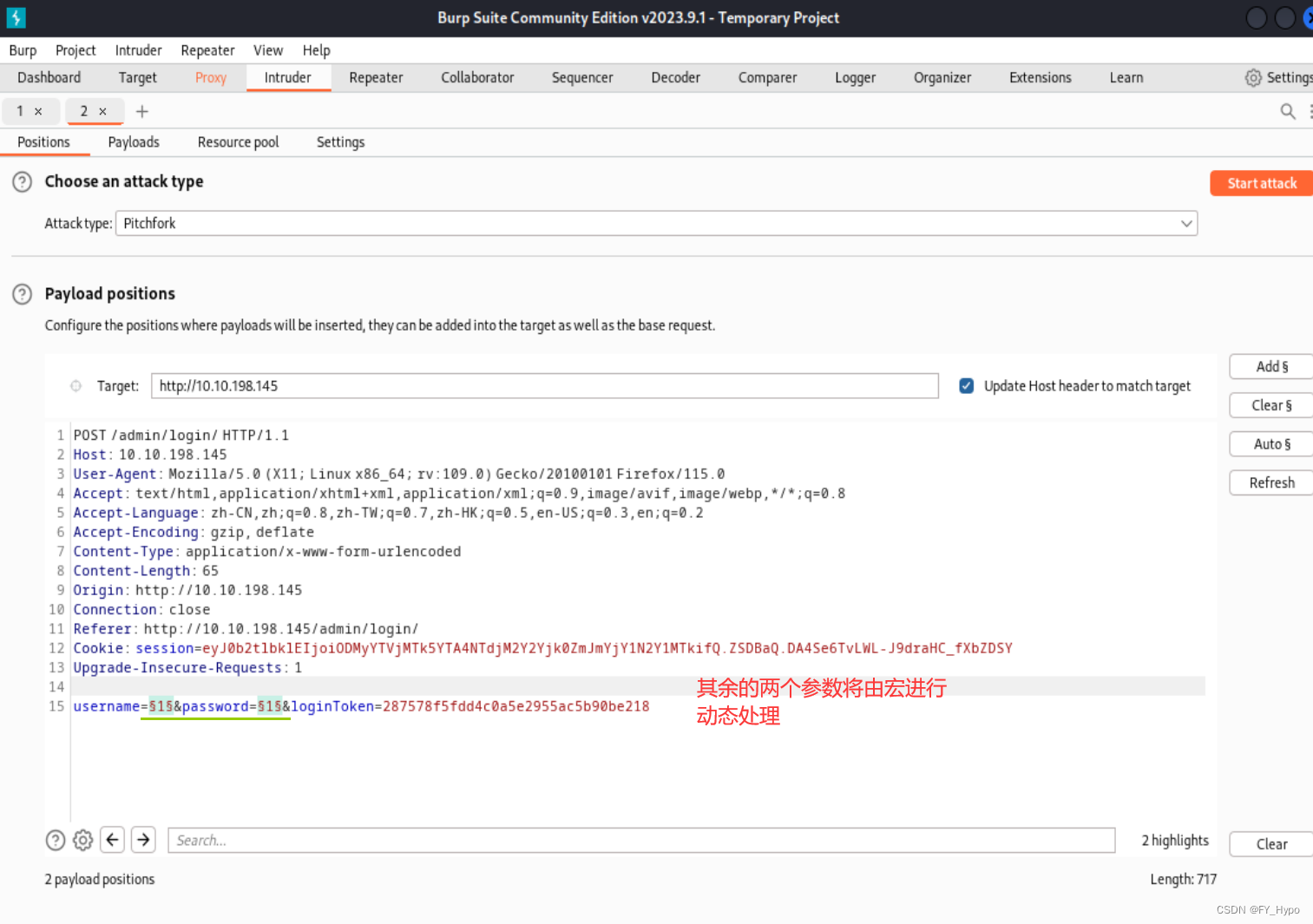Switch to the Resource pool sub-tab
Screen dimensions: 1313x924
tap(238, 142)
